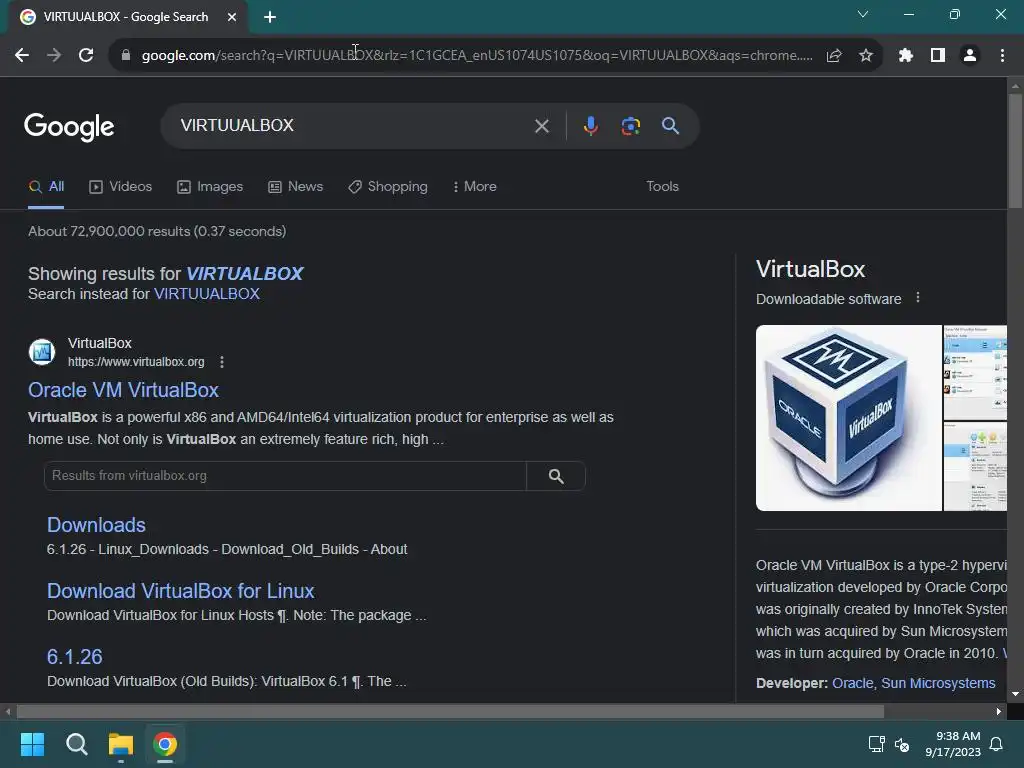Screen dimensions: 1024x768
Task: Share this page icon in address bar
Action: pos(834,56)
